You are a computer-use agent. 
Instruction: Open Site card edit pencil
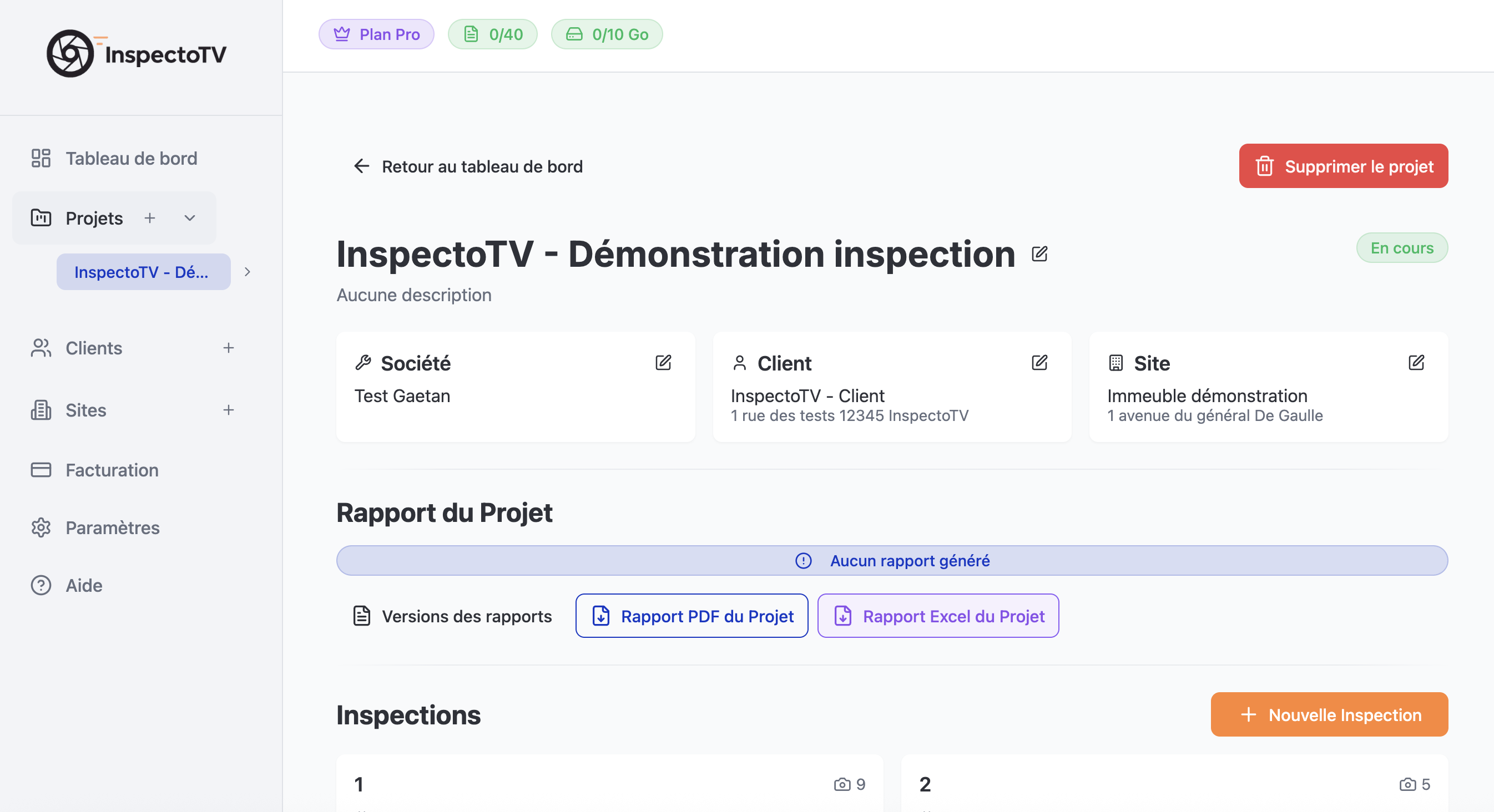pyautogui.click(x=1416, y=363)
